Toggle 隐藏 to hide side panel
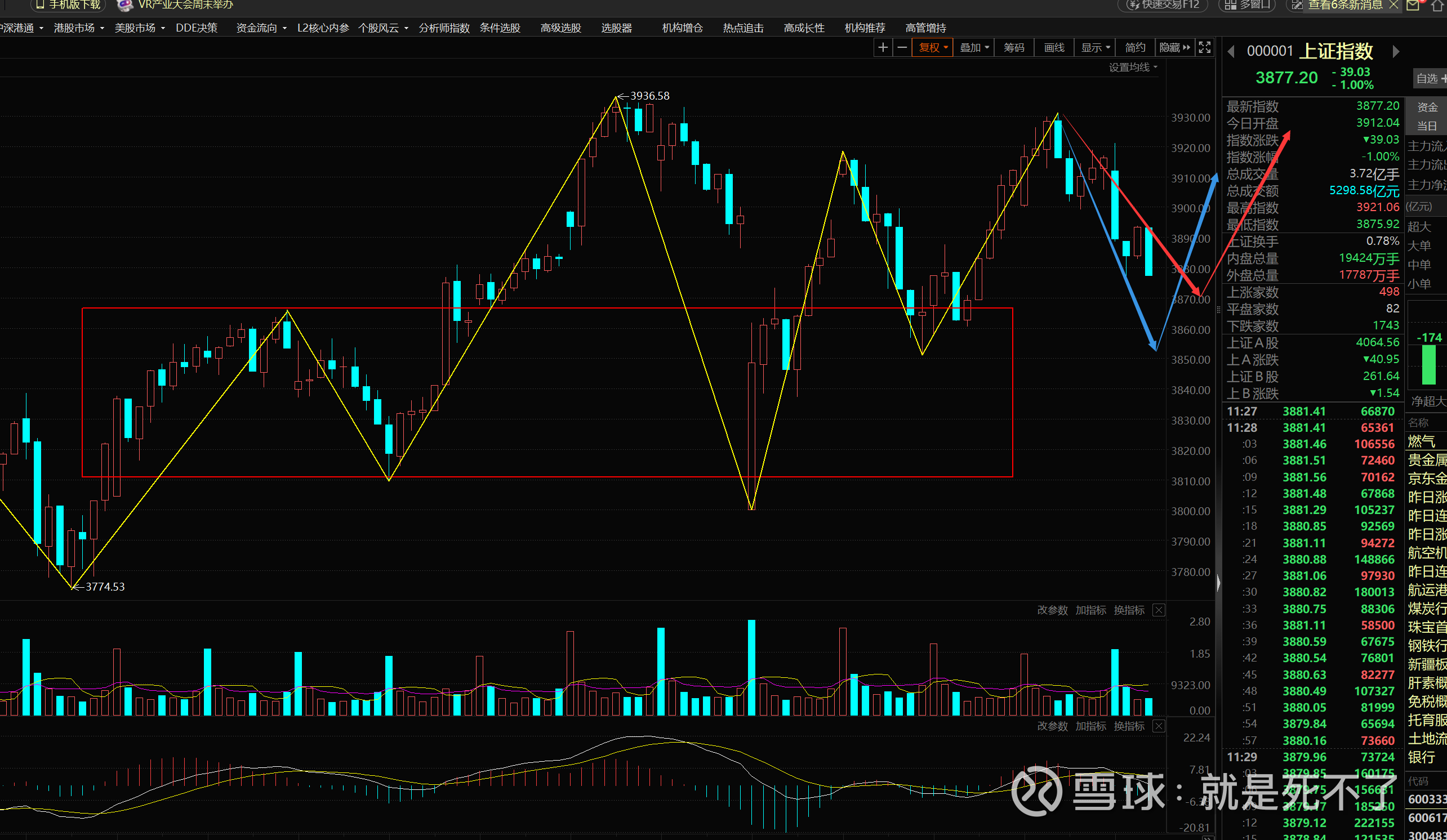This screenshot has width=1447, height=840. (1174, 48)
